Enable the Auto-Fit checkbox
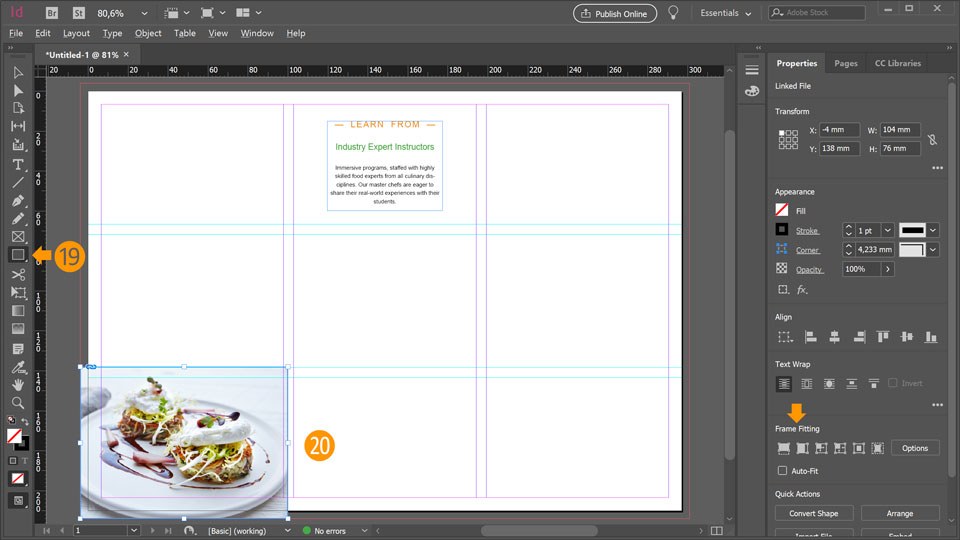 [782, 470]
